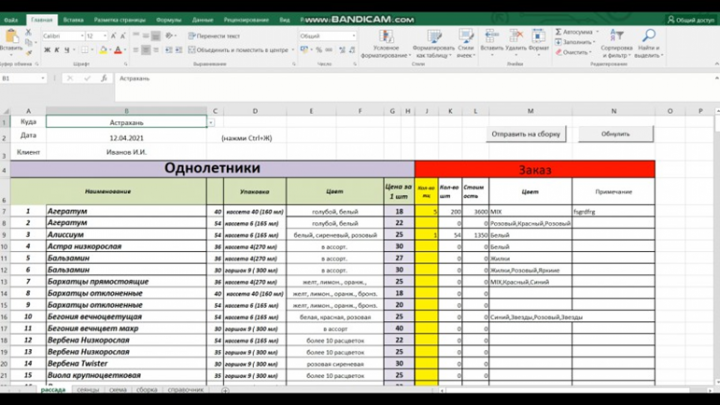The image size is (720, 405).
Task: Open the справочник sheet tab
Action: [186, 390]
